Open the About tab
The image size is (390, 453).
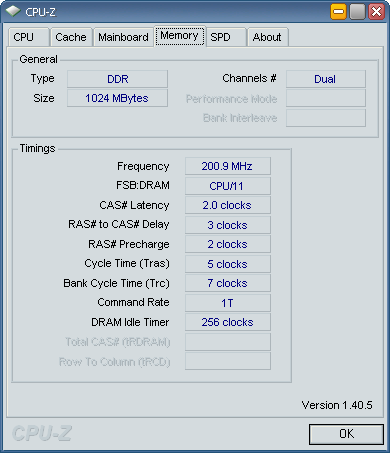tap(267, 37)
